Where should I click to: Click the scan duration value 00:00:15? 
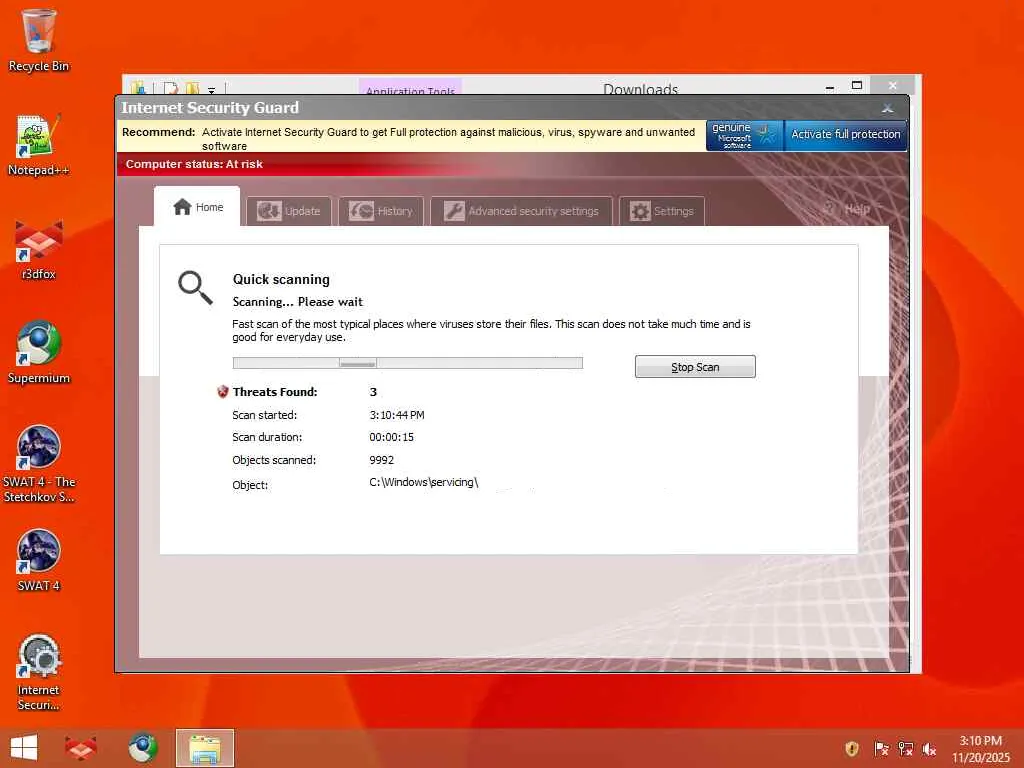point(391,438)
